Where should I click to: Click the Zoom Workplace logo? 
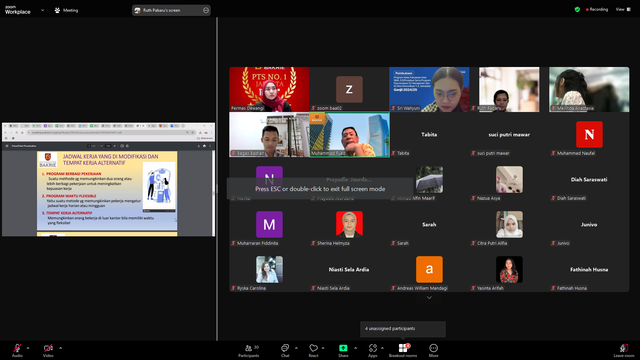coord(18,10)
